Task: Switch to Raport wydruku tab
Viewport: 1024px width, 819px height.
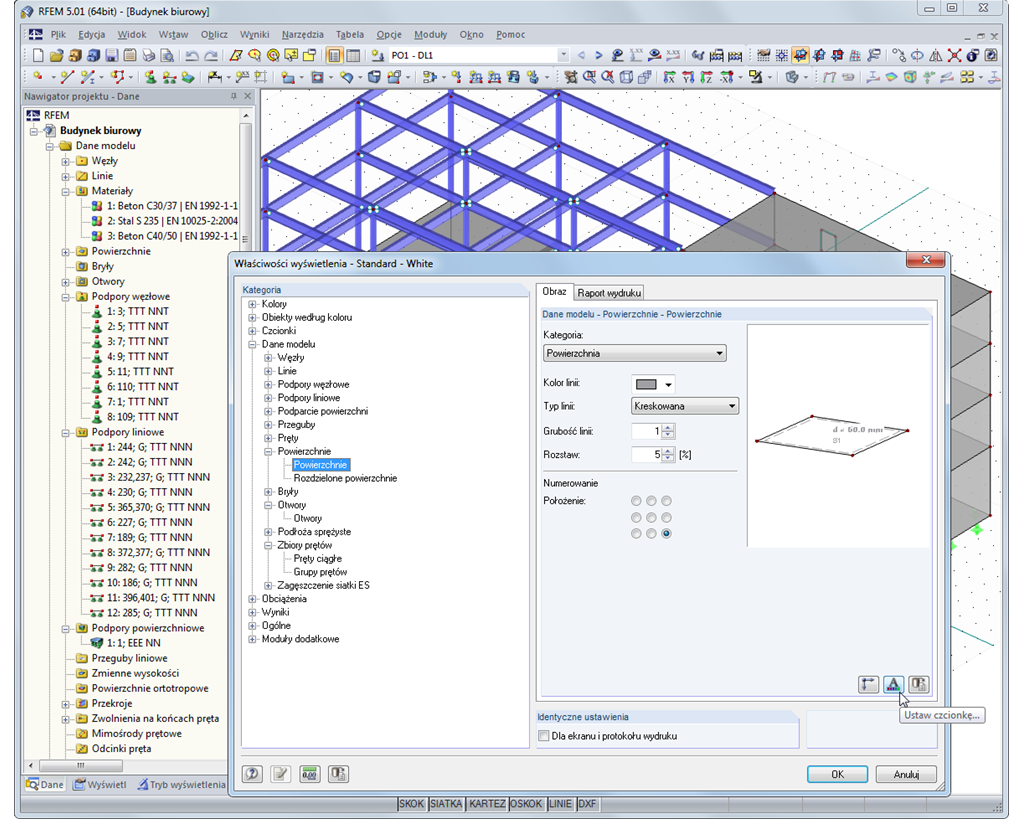Action: pos(609,293)
